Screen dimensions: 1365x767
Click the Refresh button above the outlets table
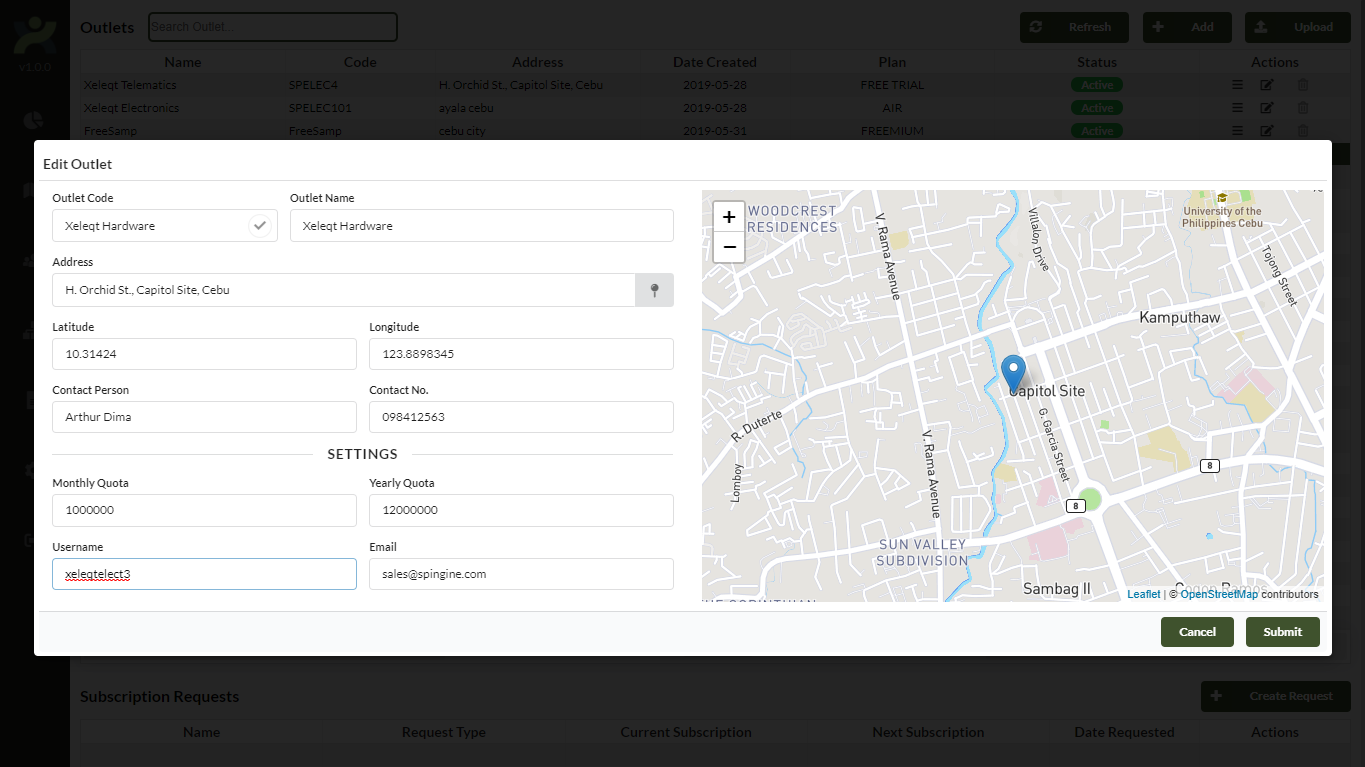click(x=1073, y=27)
